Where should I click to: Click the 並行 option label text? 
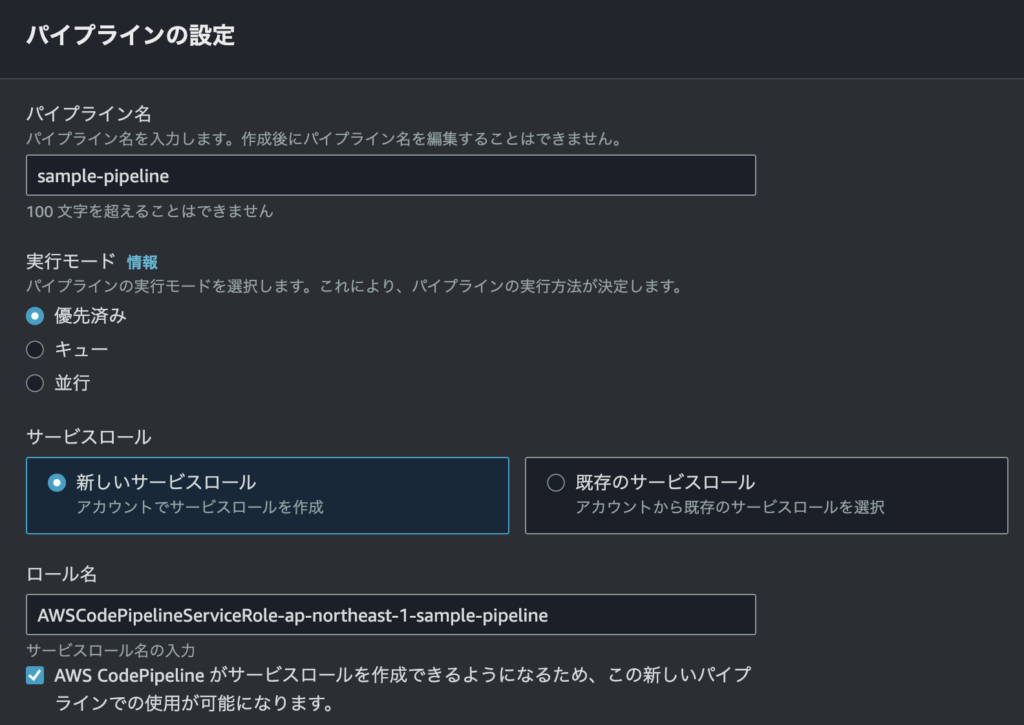pos(72,383)
